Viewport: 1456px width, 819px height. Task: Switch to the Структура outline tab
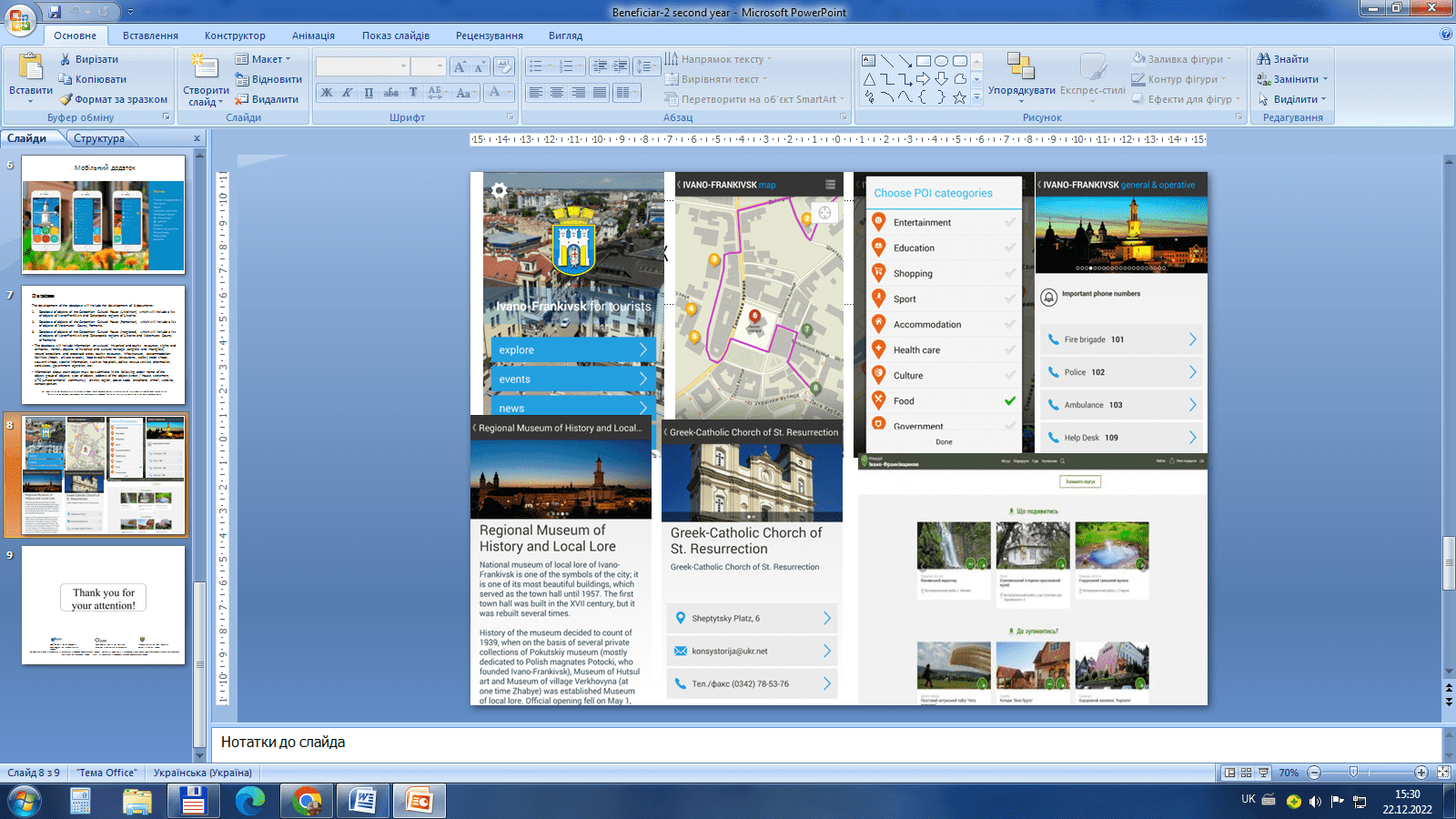[x=99, y=138]
